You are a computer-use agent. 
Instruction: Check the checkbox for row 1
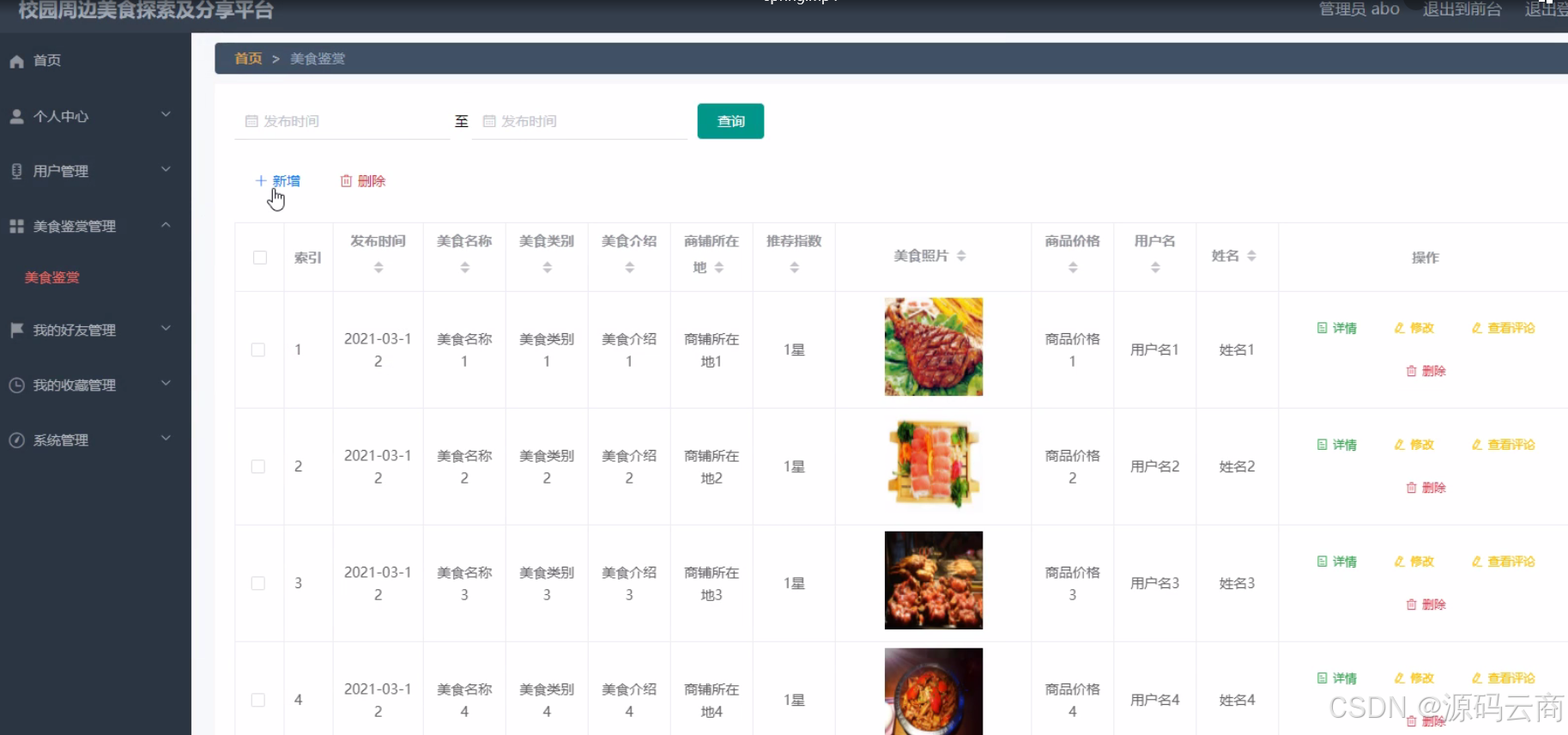[258, 349]
